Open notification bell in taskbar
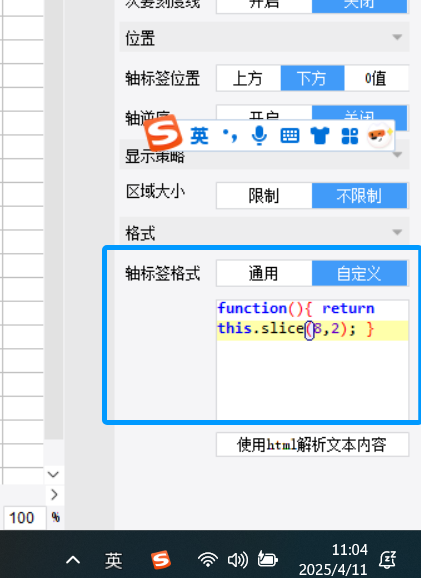Screen dimensions: 421x578 pos(388,560)
